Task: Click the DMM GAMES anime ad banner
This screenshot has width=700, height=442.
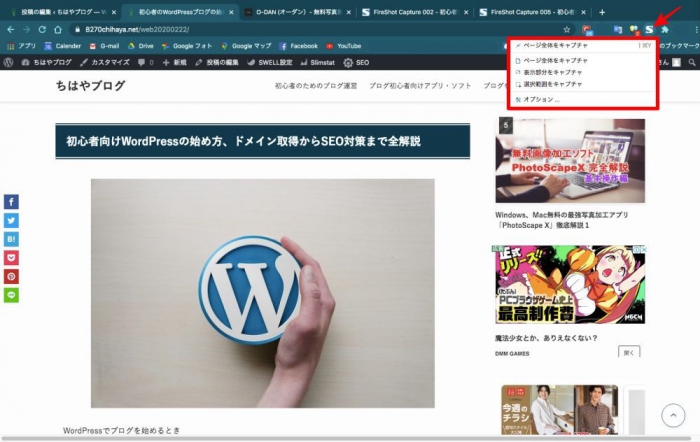Action: tap(570, 284)
